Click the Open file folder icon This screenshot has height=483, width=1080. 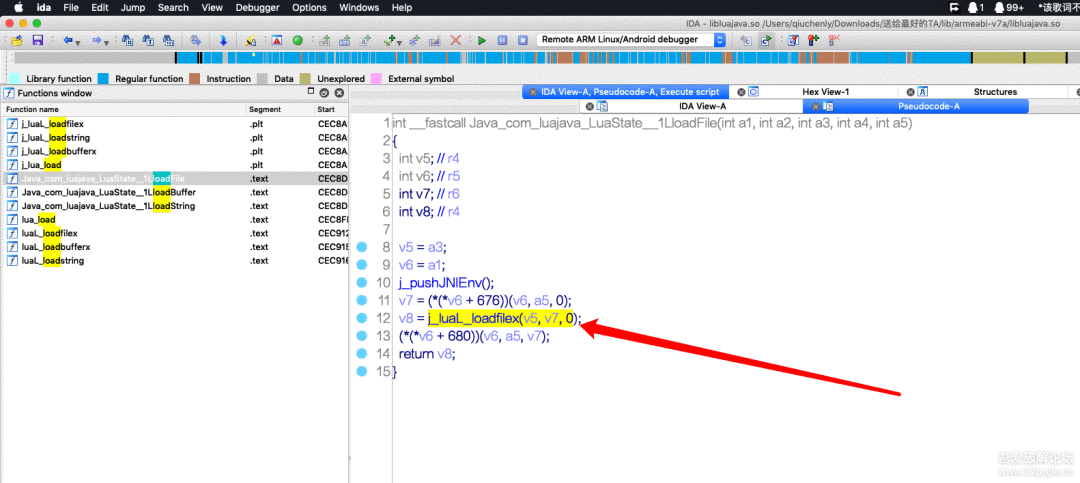coord(17,40)
